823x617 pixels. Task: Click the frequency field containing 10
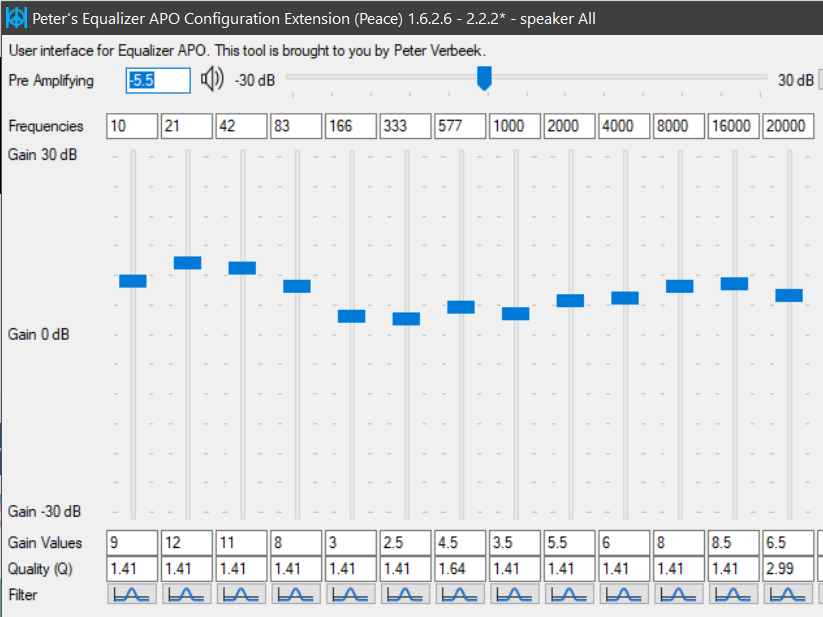(x=132, y=126)
